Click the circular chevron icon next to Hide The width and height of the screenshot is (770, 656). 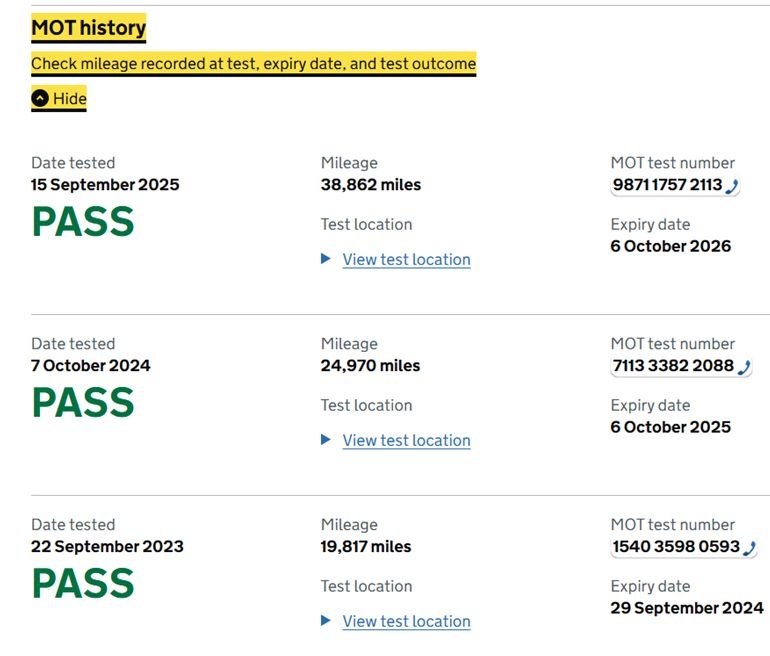click(x=40, y=98)
